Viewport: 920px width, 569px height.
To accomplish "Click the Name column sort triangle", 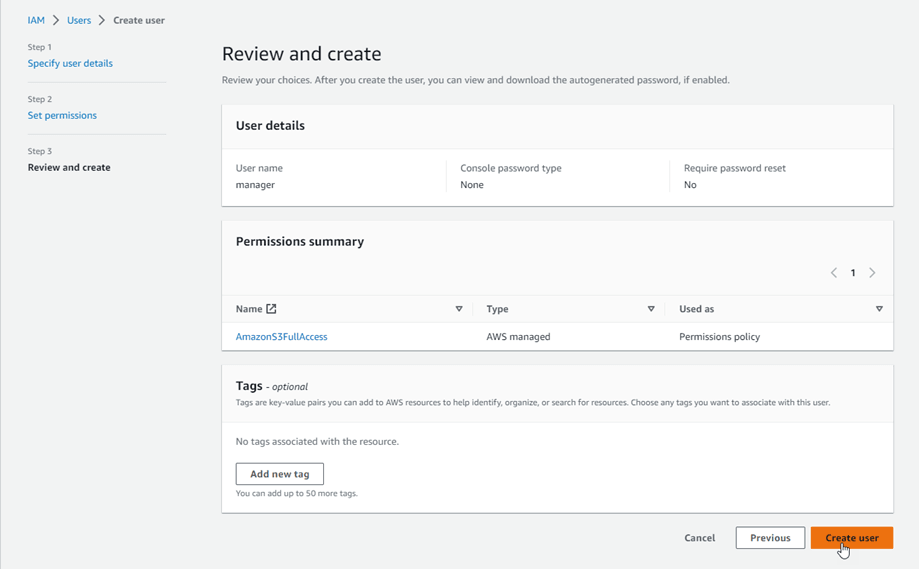I will pyautogui.click(x=459, y=309).
